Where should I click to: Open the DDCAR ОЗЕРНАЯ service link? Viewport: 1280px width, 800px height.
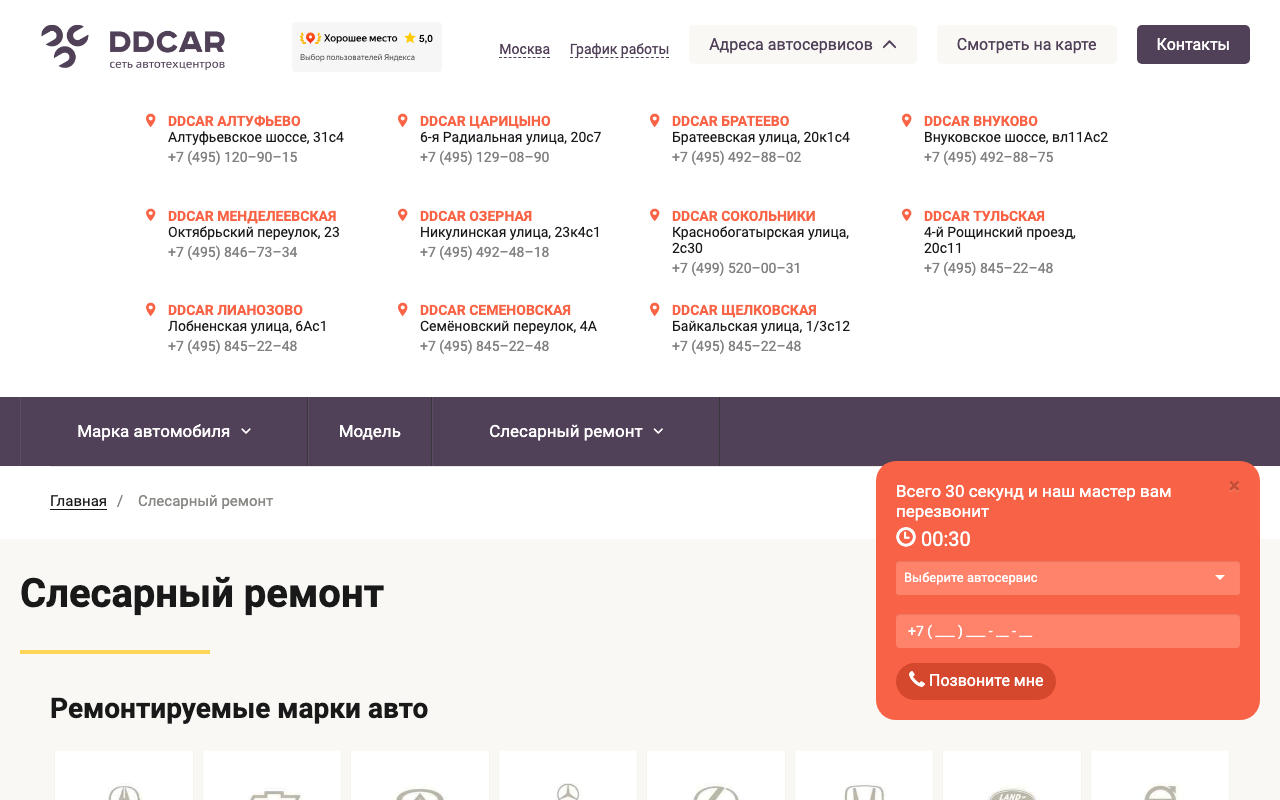(476, 216)
